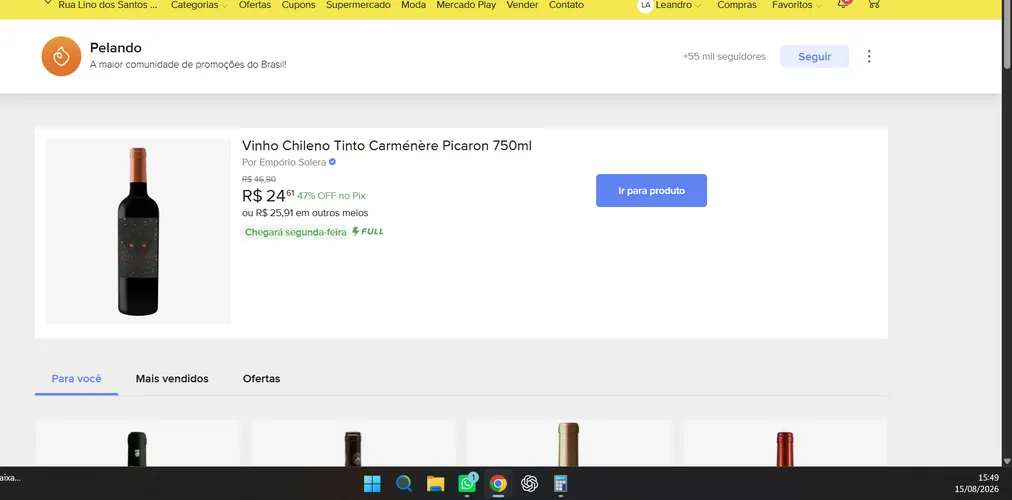The height and width of the screenshot is (500, 1012).
Task: Expand the Favoritos dropdown
Action: (x=797, y=5)
